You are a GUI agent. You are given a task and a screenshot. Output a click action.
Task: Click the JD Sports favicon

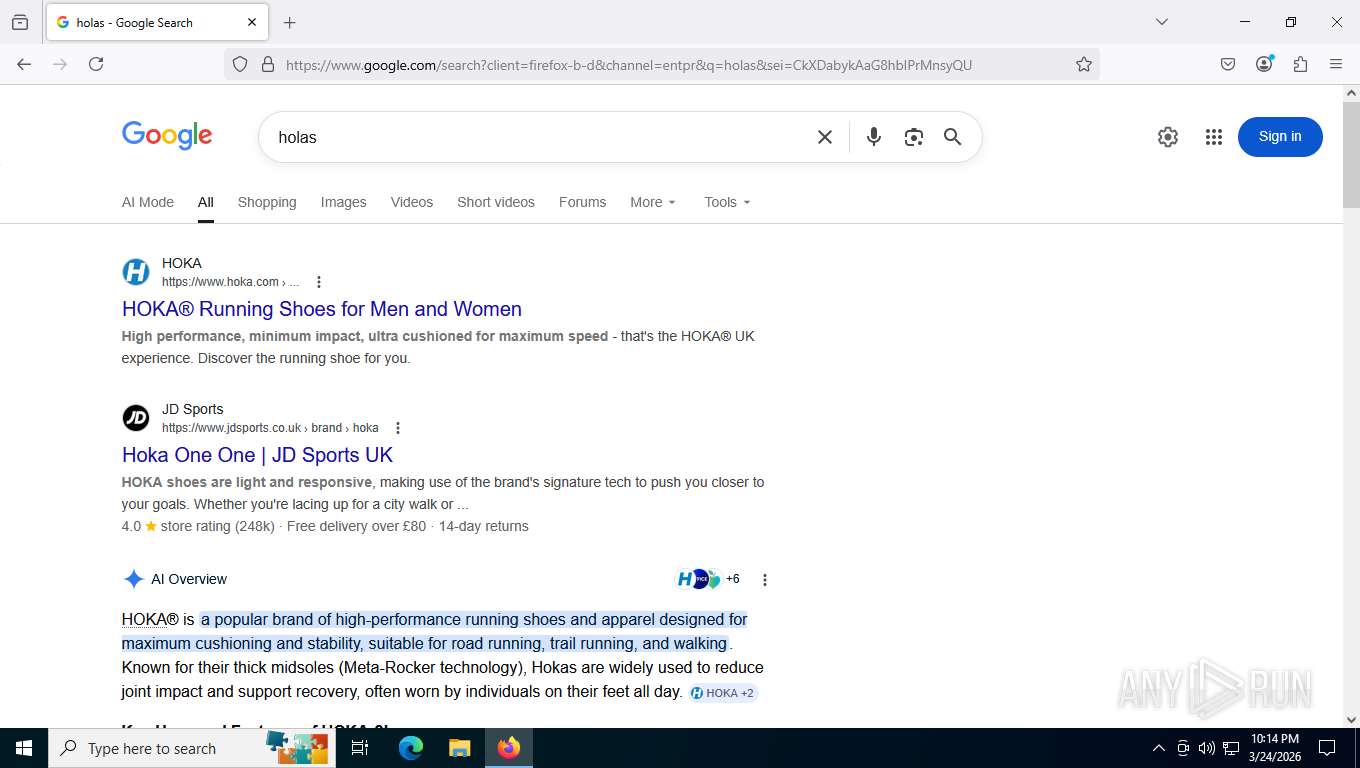pos(136,418)
